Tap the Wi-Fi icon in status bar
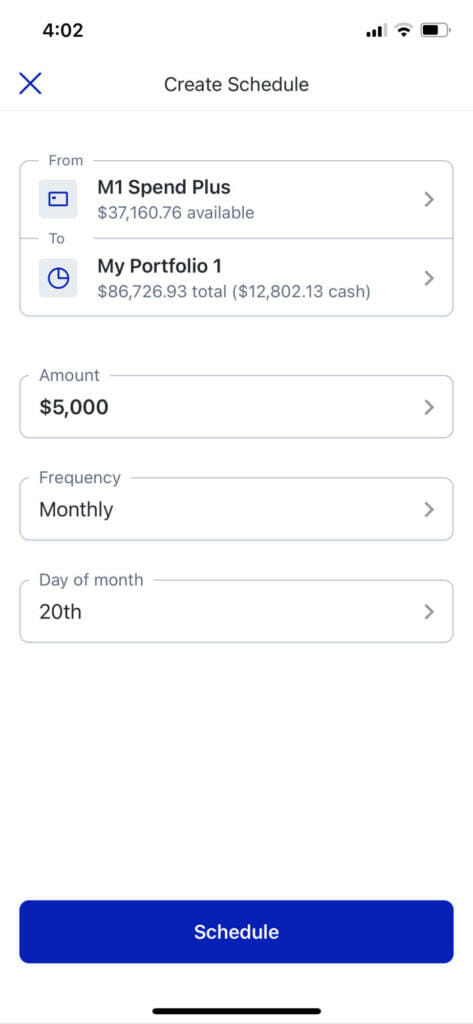 tap(405, 30)
